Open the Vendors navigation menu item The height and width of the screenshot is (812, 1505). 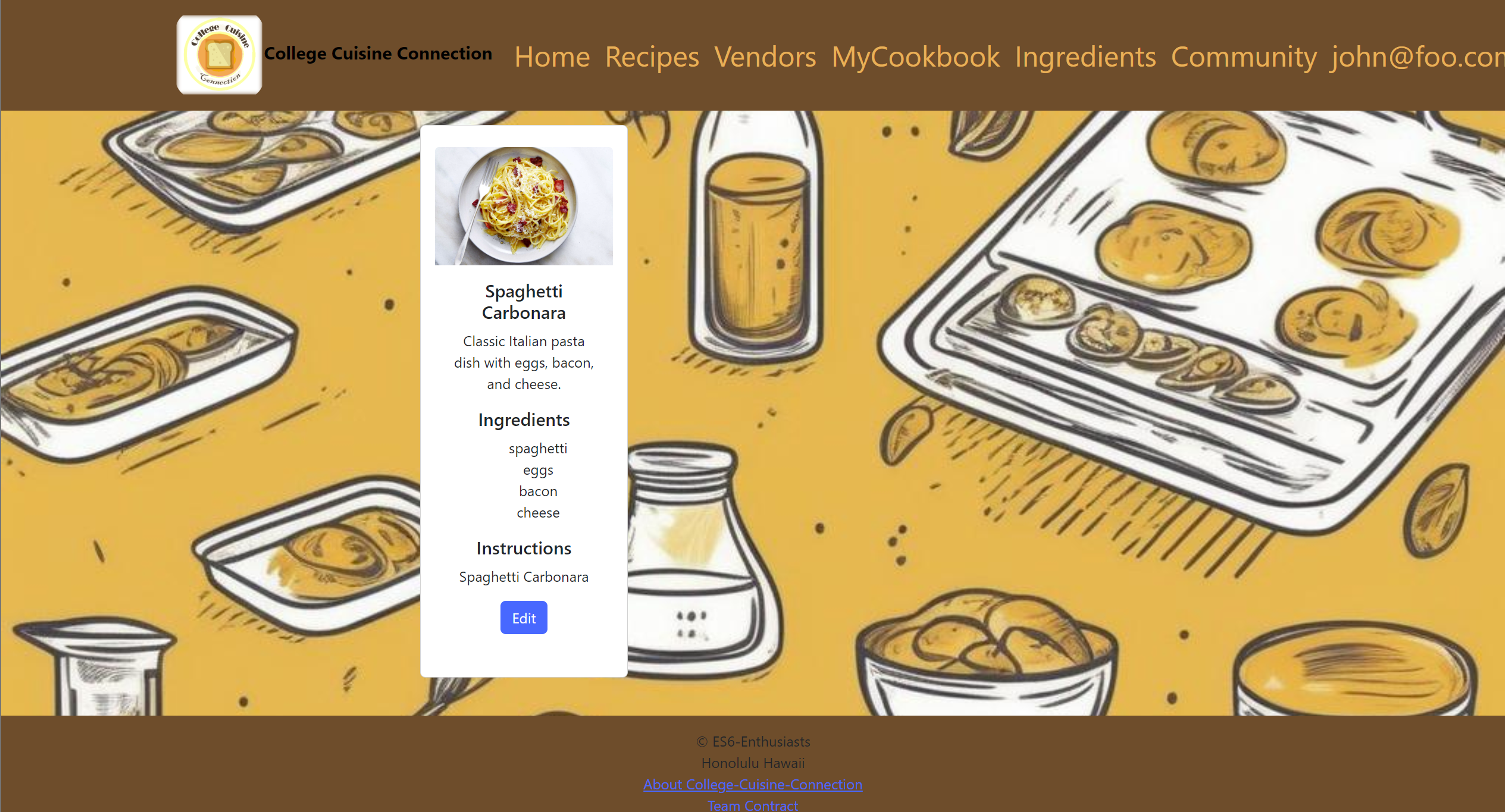(x=764, y=56)
